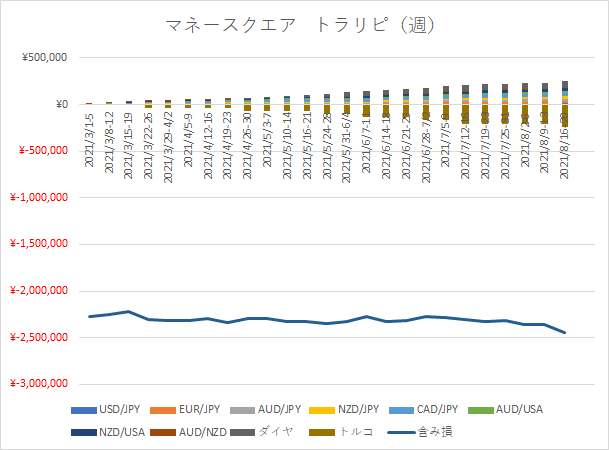Click the 2021/3/8-12 date label

pos(109,142)
